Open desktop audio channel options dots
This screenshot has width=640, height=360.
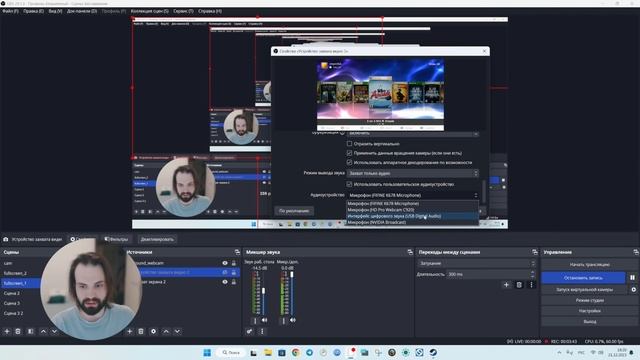(x=255, y=321)
